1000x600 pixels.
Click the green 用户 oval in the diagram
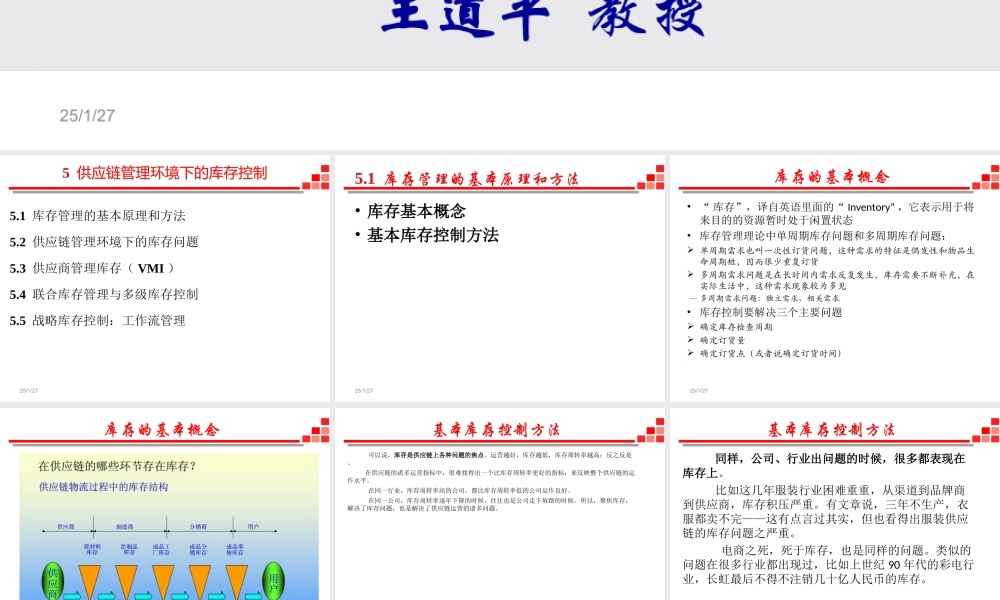tap(274, 582)
